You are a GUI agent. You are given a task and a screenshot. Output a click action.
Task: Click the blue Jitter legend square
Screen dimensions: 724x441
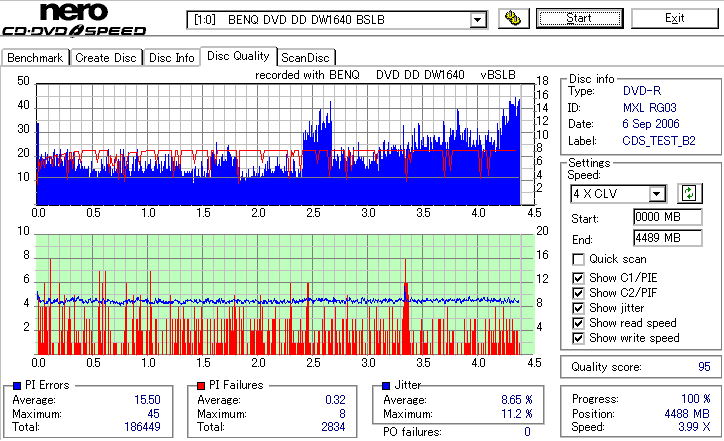pos(386,385)
